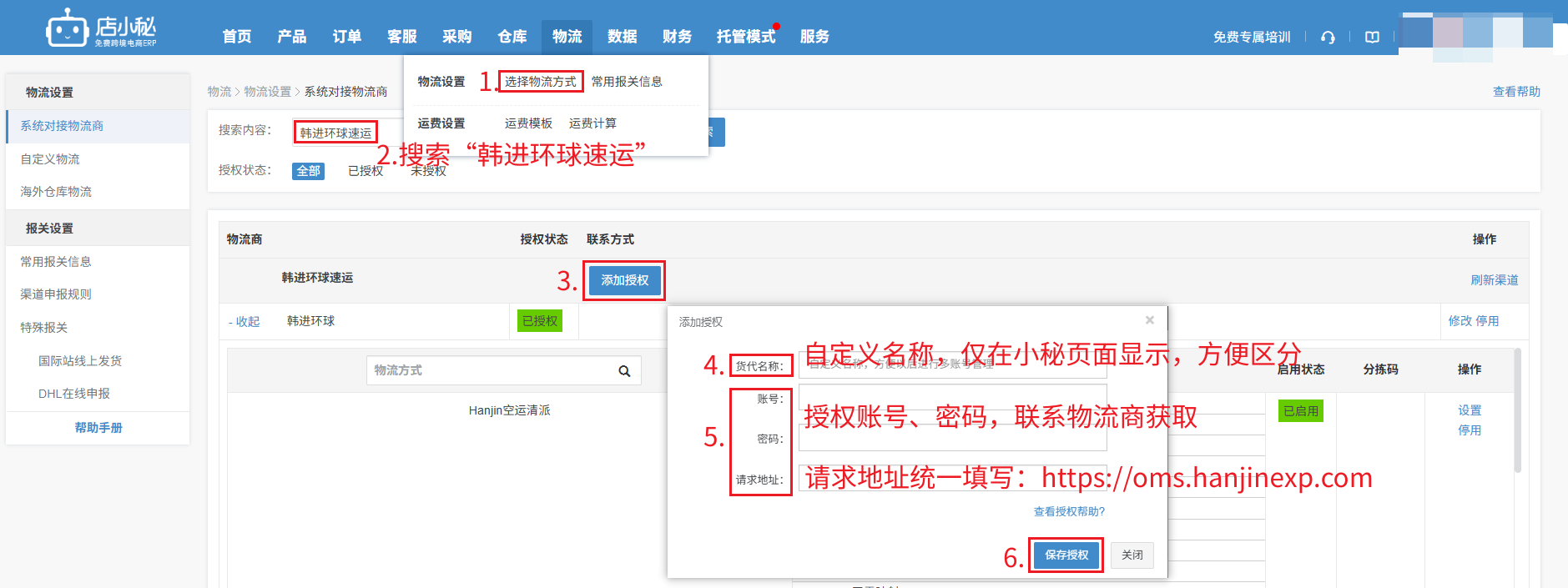The image size is (1568, 588).
Task: Choose 选择物流方式 in the dropdown menu
Action: 541,82
